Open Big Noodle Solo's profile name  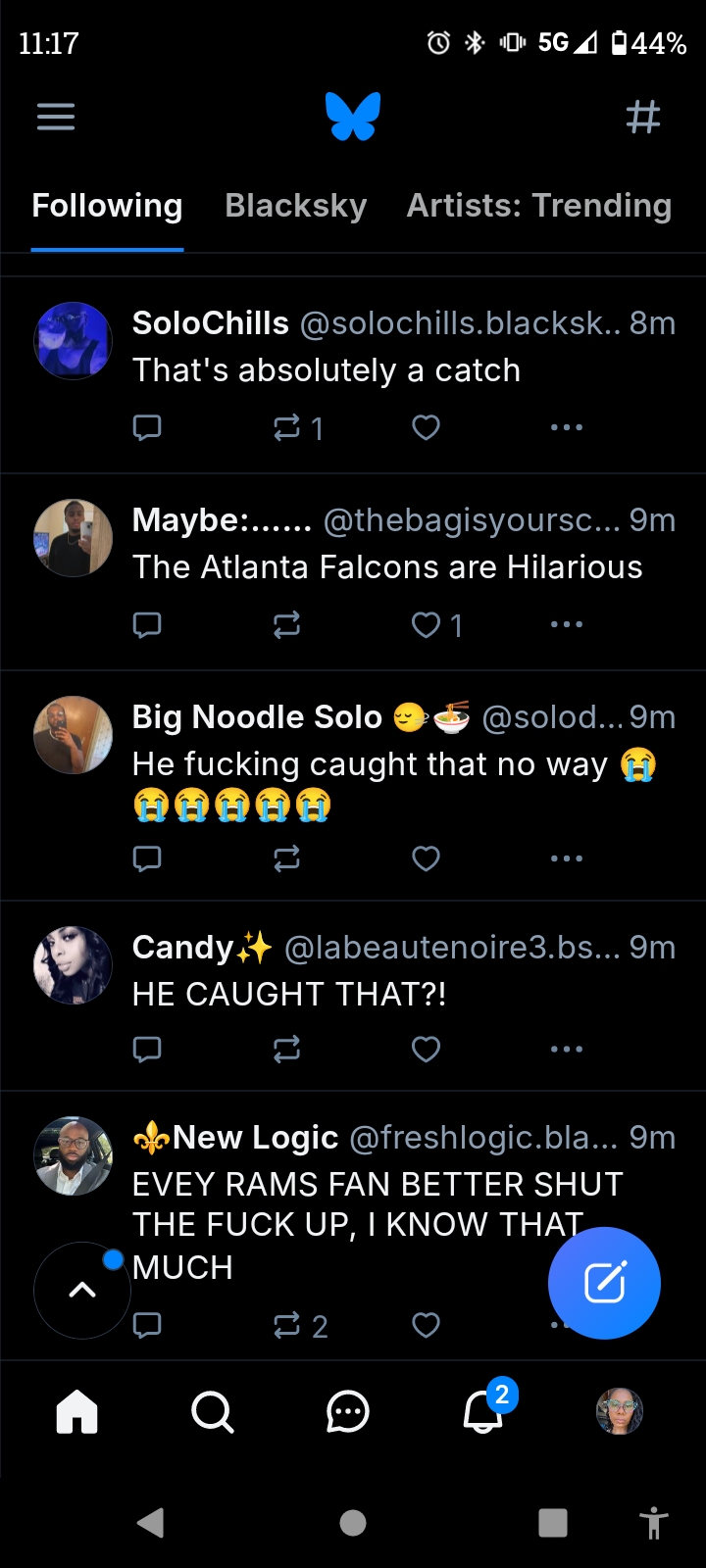point(257,717)
